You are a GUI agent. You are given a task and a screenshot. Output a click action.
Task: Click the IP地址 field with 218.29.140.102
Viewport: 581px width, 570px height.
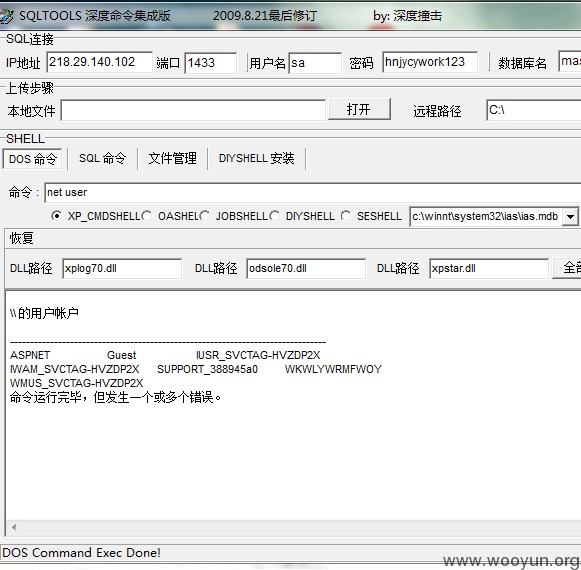point(100,62)
